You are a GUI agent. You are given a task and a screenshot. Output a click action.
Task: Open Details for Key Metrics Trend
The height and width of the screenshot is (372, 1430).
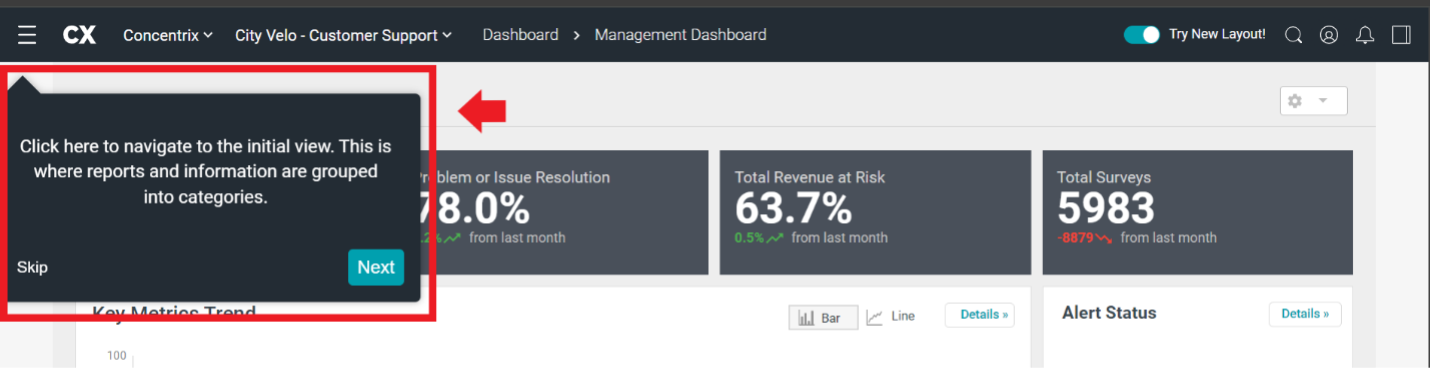pos(979,314)
